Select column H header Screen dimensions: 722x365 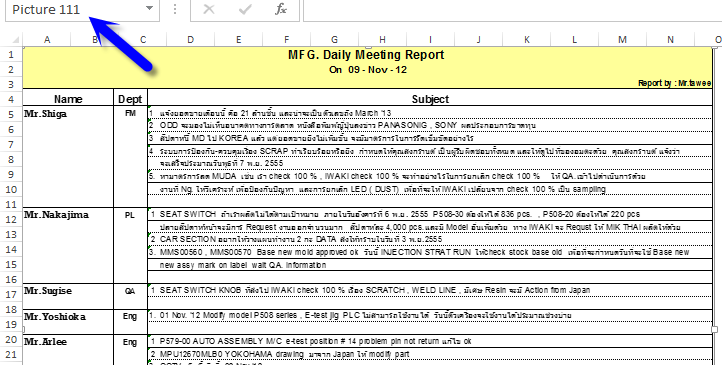tap(382, 40)
